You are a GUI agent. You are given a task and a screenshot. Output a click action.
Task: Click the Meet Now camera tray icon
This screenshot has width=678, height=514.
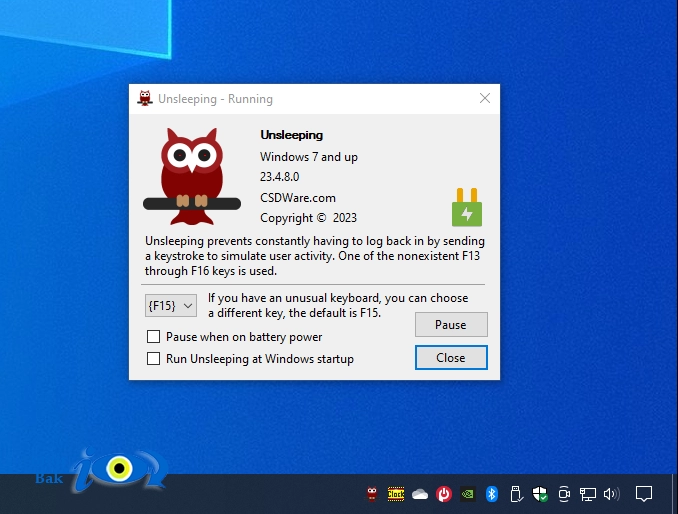[x=564, y=494]
